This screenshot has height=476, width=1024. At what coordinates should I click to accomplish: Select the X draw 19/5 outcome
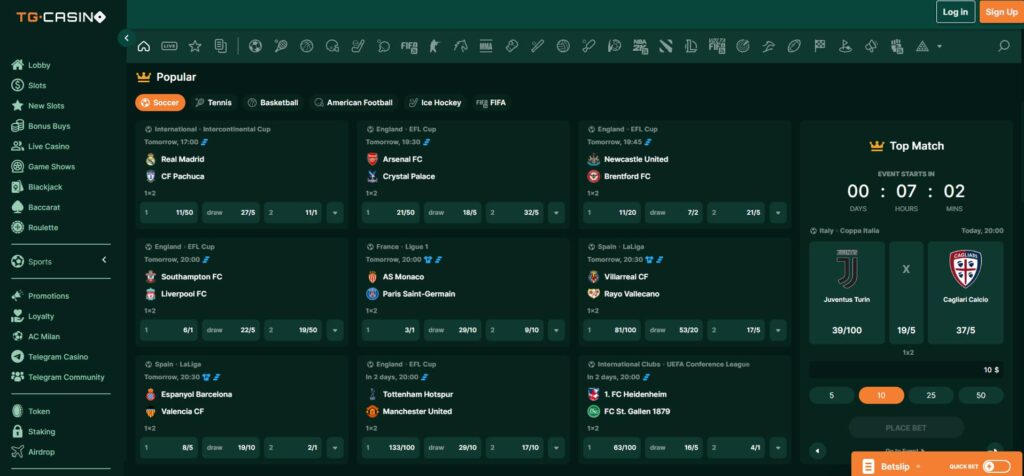(906, 293)
